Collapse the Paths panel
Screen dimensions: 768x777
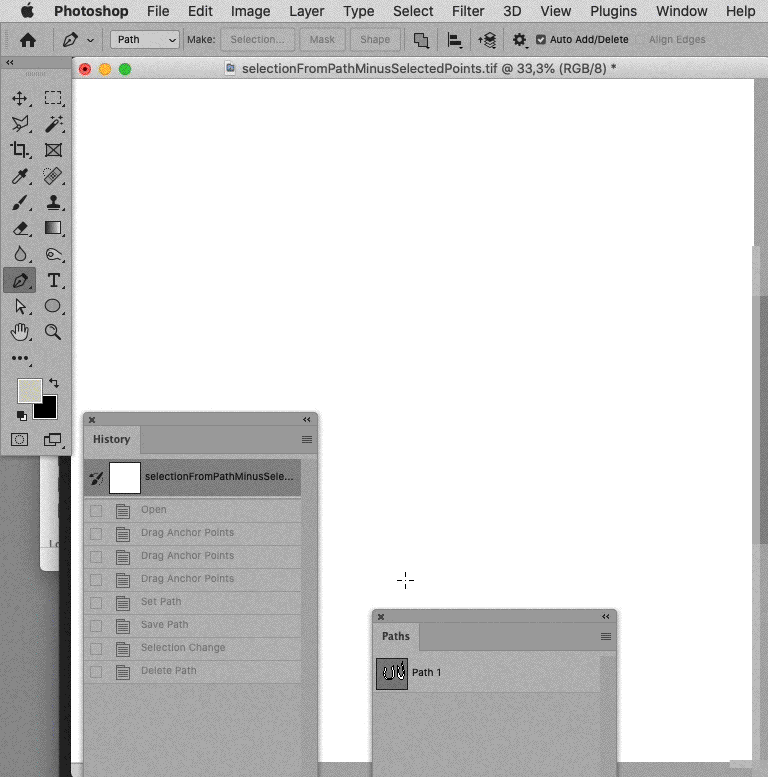605,616
